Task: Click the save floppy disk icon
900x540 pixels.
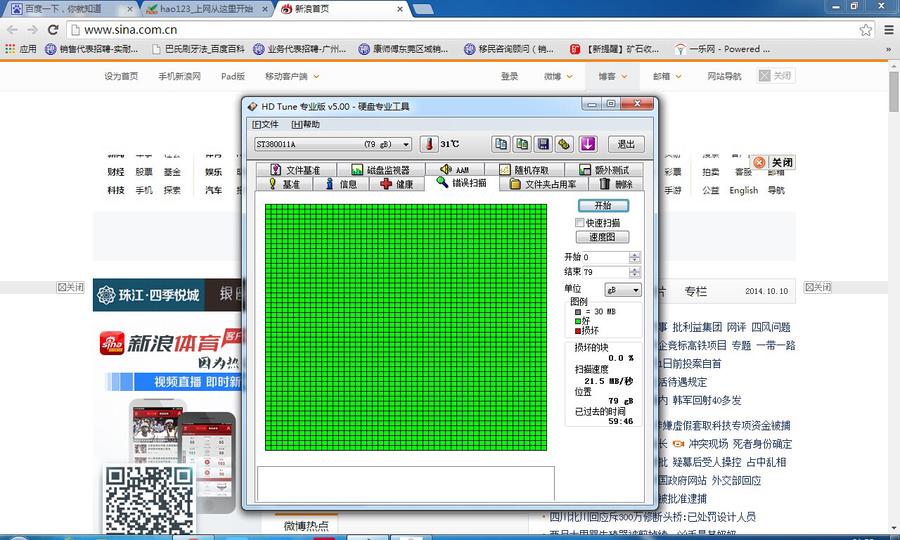Action: coord(544,144)
